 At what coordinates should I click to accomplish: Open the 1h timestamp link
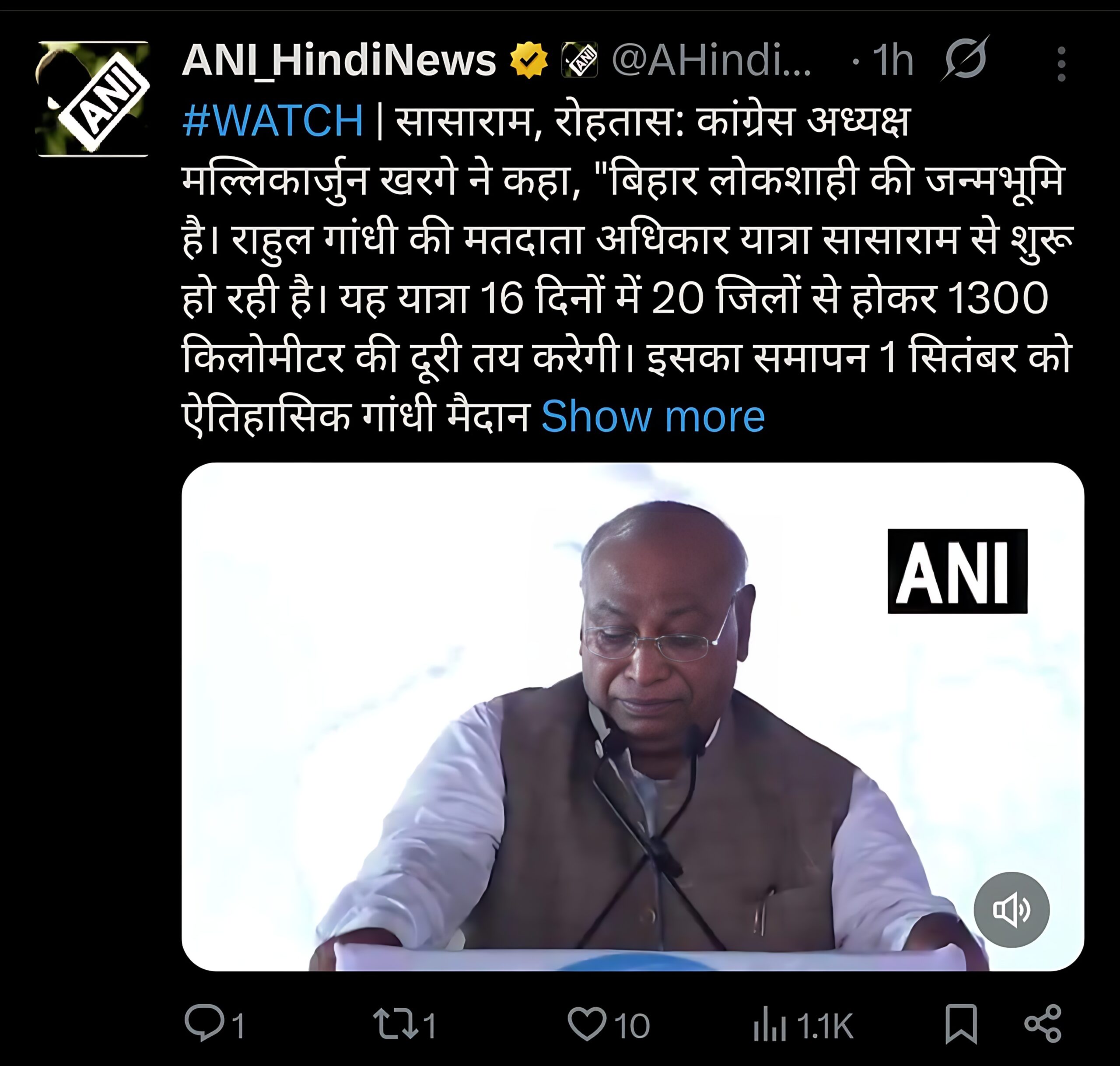pos(893,60)
